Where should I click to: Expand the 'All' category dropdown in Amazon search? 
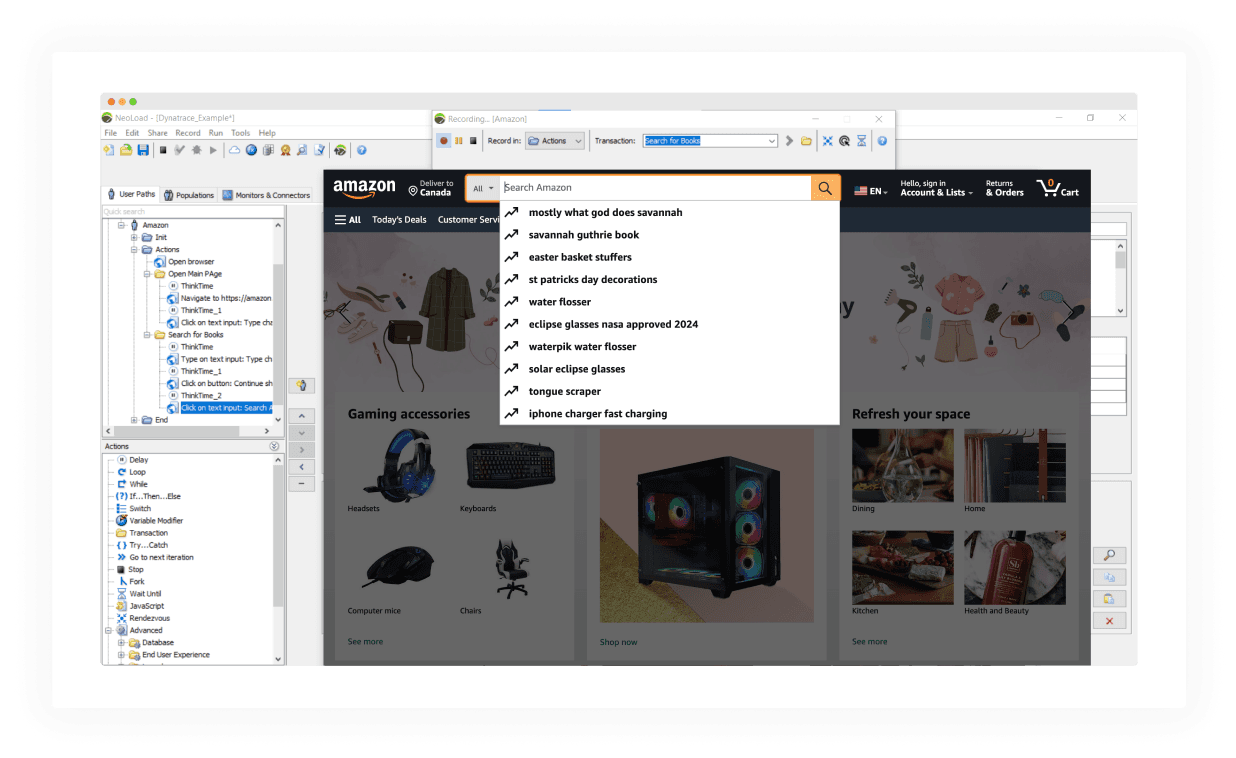pyautogui.click(x=483, y=187)
